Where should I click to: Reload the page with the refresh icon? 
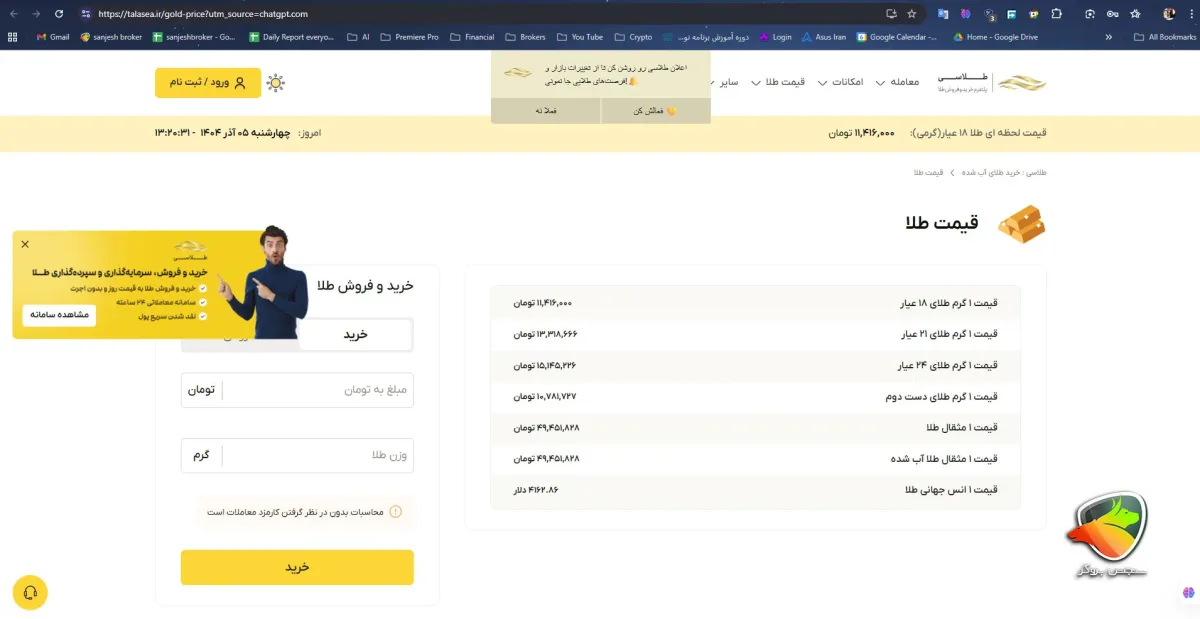[59, 14]
